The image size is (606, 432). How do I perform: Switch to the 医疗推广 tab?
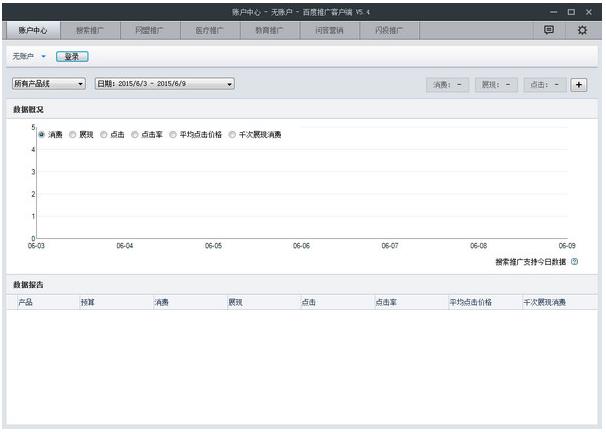point(210,30)
